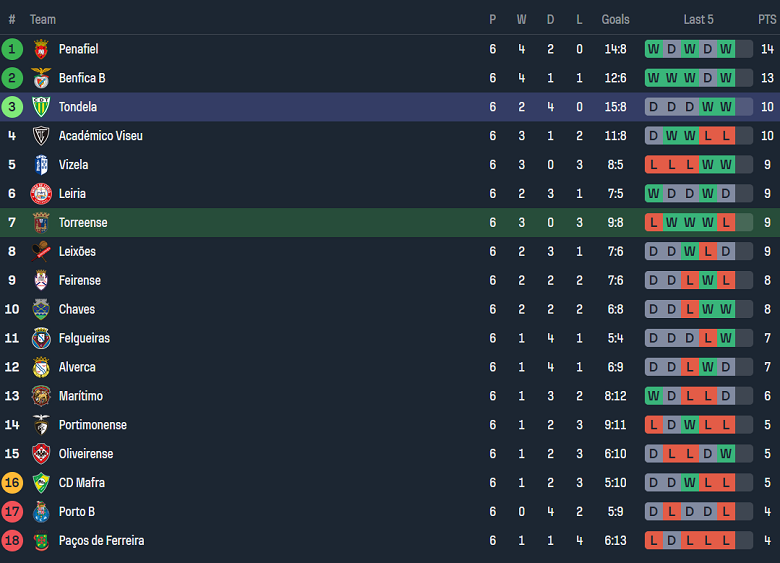Screen dimensions: 780x563
Task: Click the Académico Viseu crest icon
Action: 41,136
